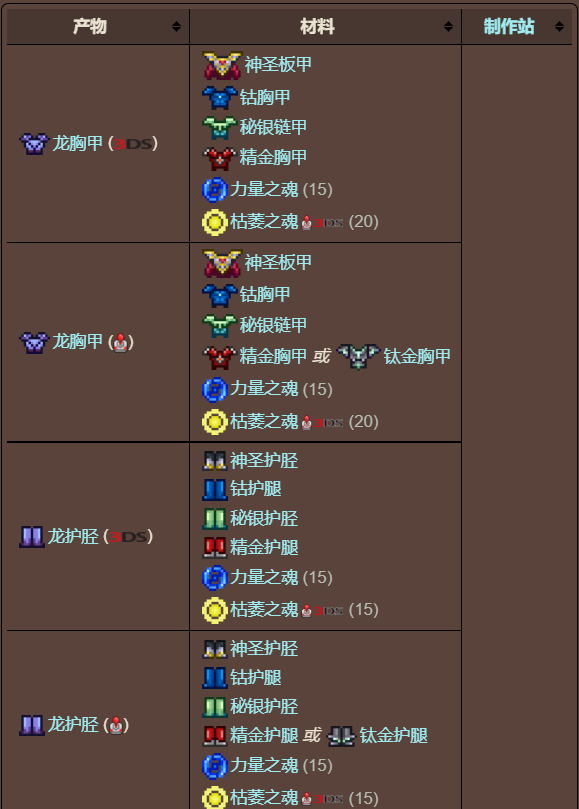Click the 3DS logo beside first 龙护胫
The image size is (579, 809).
pos(128,537)
